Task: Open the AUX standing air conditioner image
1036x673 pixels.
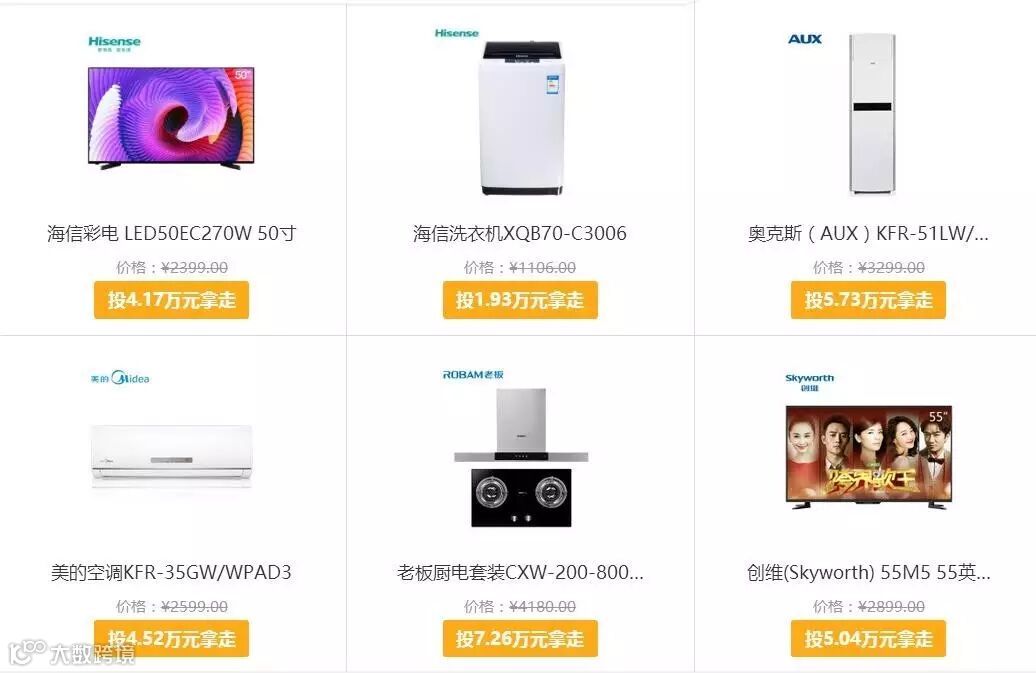Action: (x=871, y=114)
